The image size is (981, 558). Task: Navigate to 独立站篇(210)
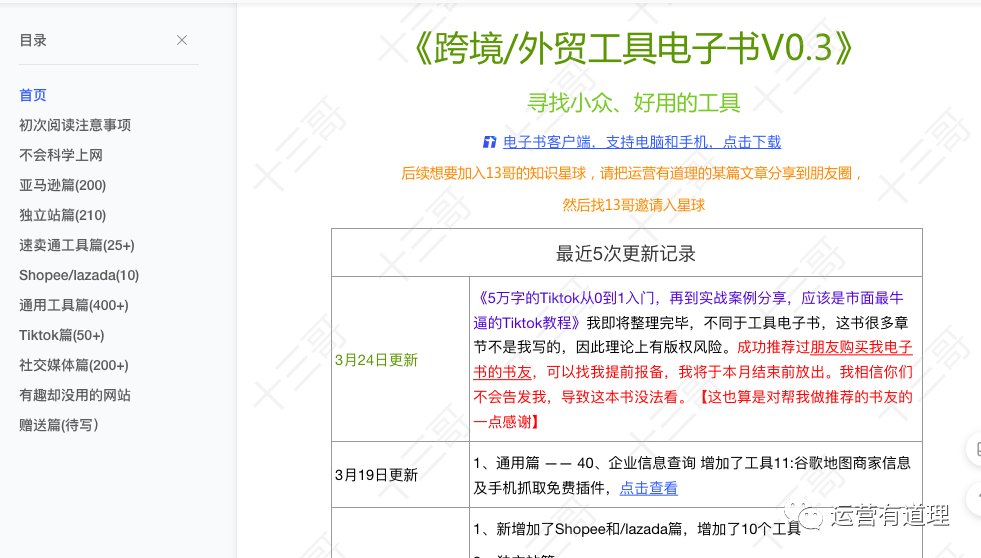(62, 215)
